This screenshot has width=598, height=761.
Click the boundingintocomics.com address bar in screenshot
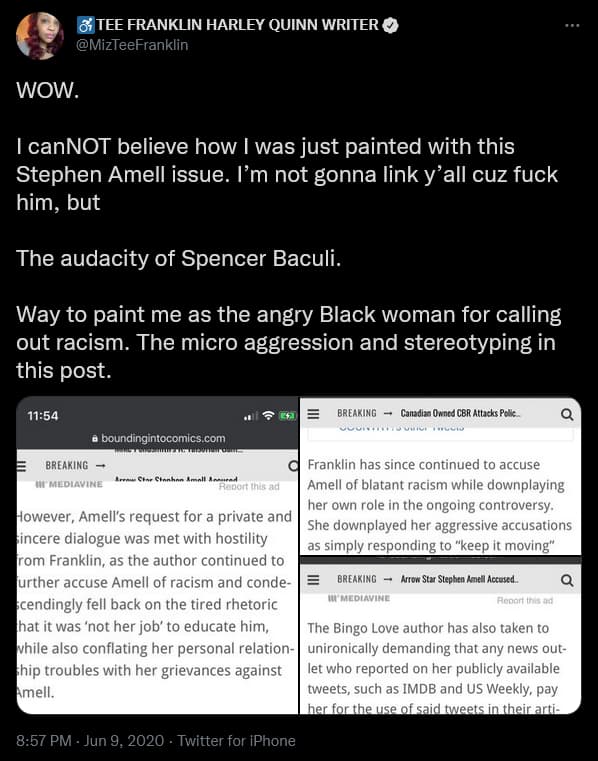(158, 438)
